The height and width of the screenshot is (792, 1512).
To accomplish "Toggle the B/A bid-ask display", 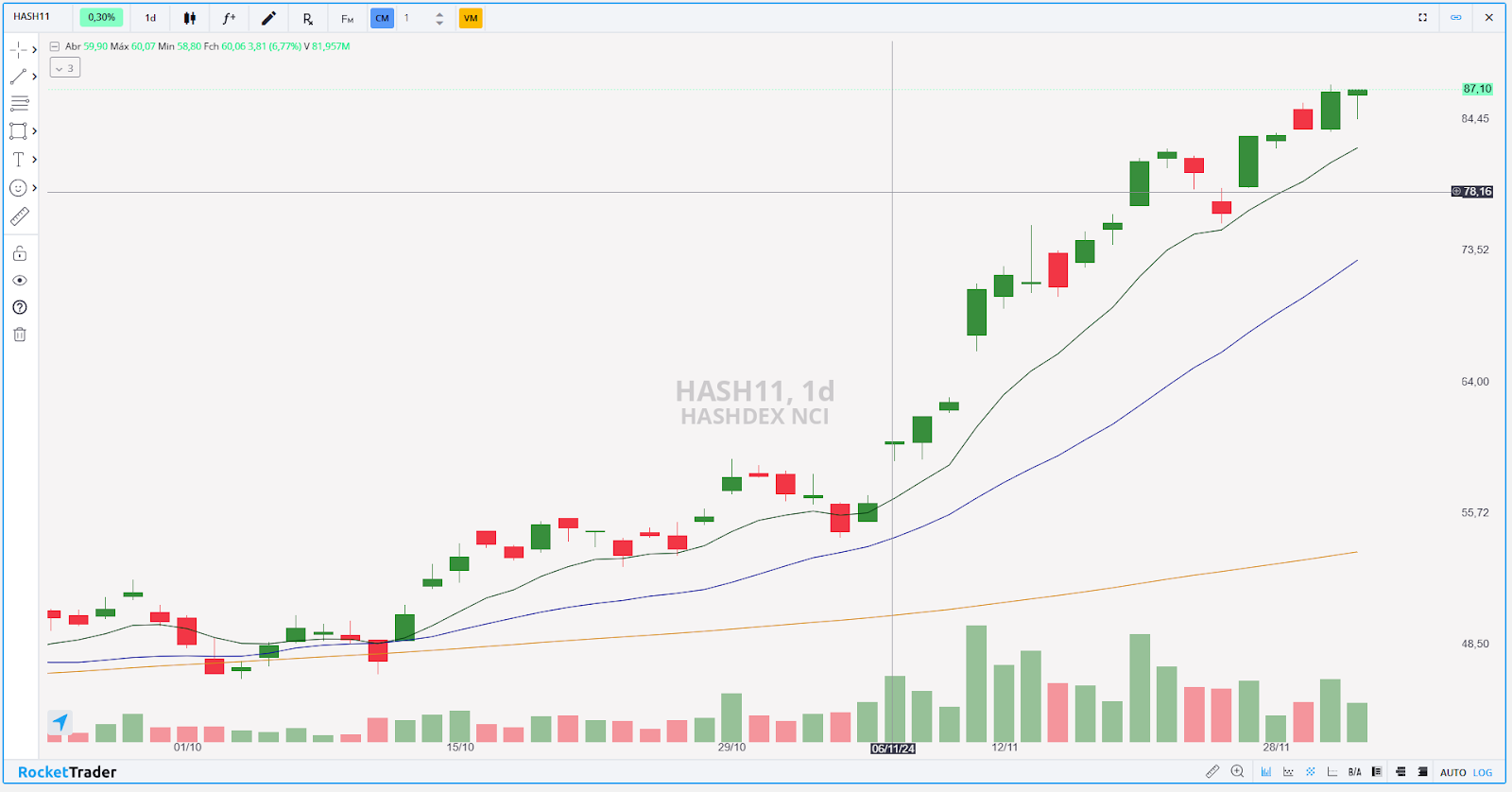I will tap(1355, 772).
